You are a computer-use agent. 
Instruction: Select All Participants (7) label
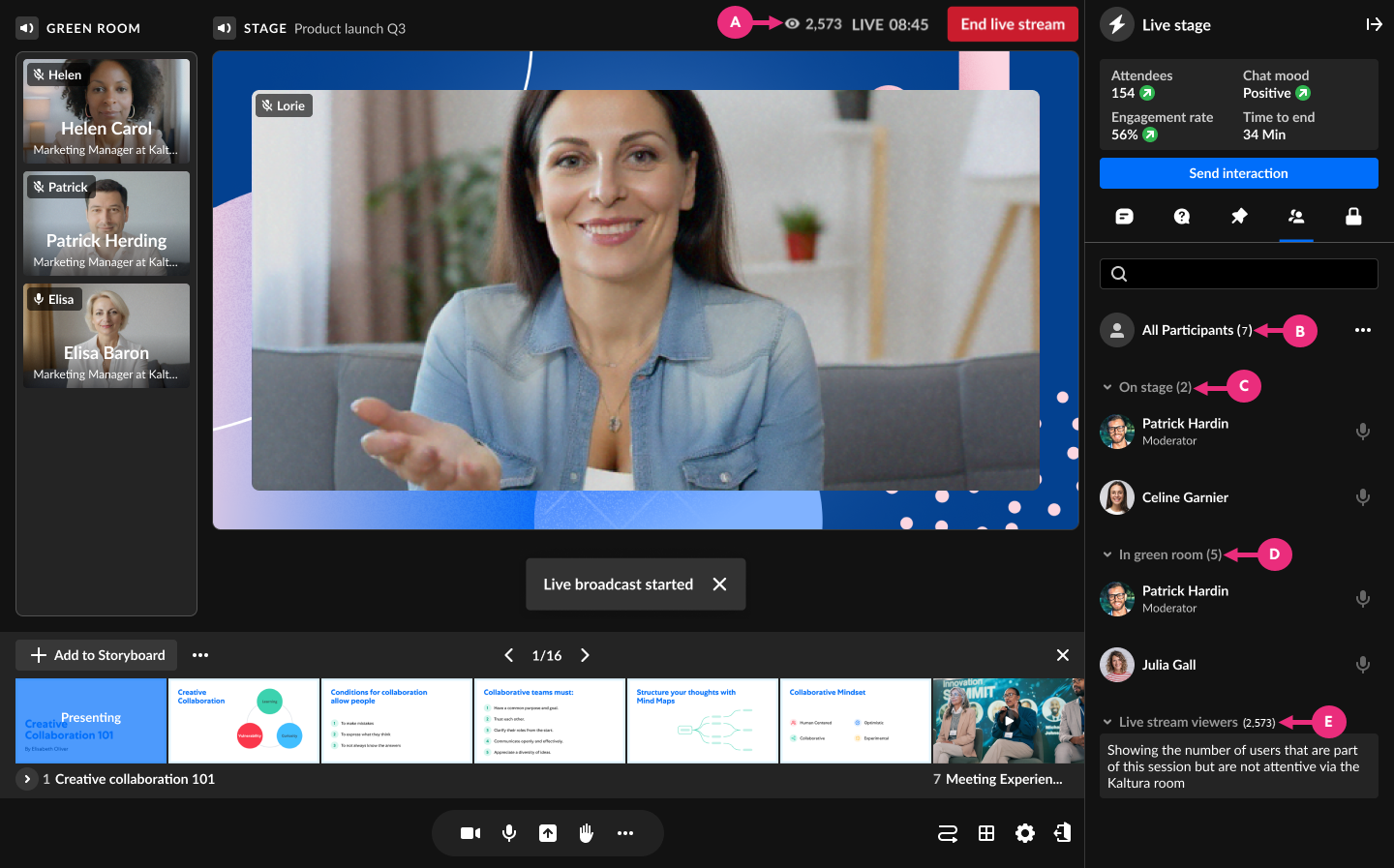pyautogui.click(x=1197, y=330)
